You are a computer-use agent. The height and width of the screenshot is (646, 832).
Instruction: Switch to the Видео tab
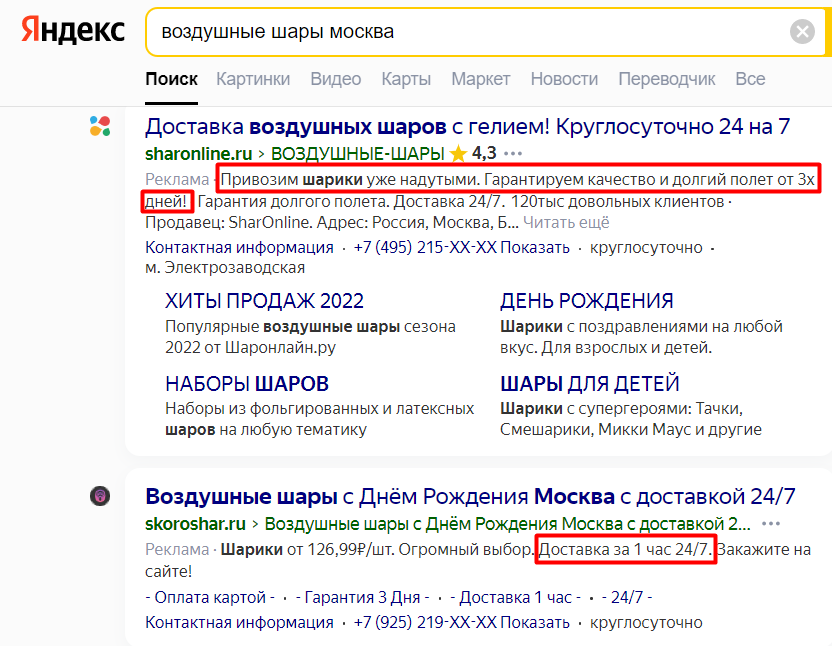pos(335,78)
